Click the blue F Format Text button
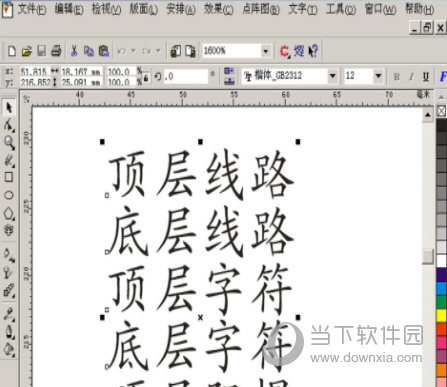Viewport: 447px width, 387px height. (x=443, y=76)
